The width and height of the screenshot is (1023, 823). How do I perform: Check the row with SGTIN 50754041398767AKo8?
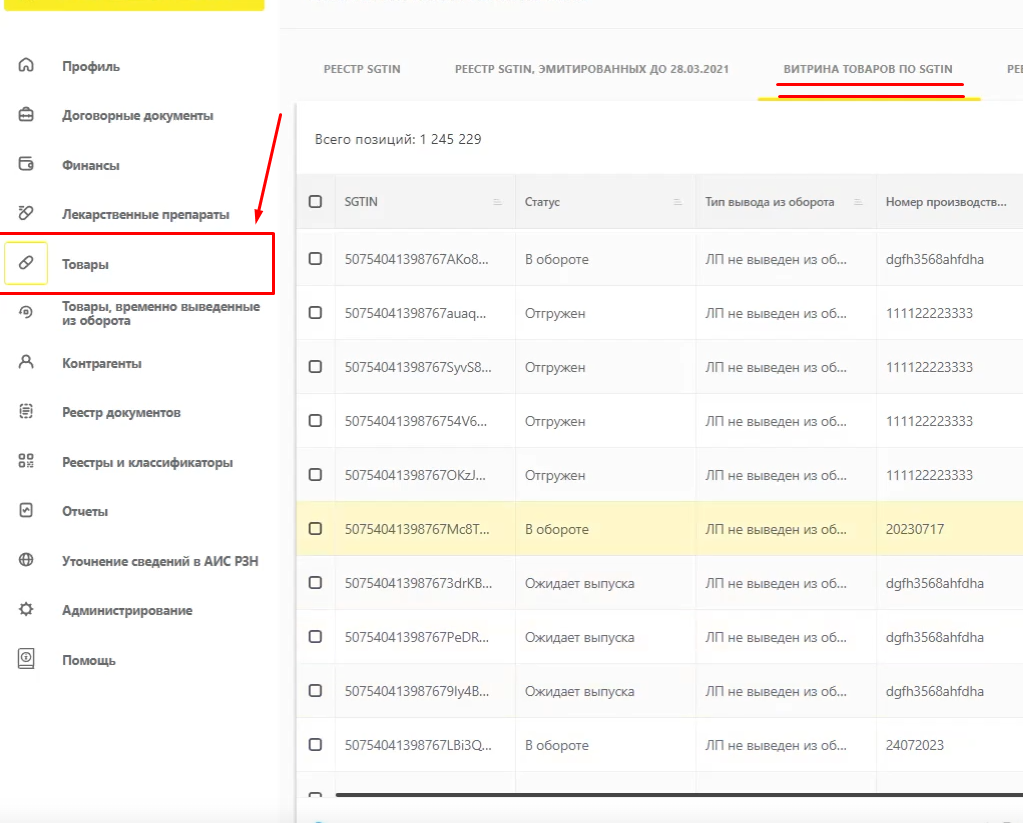click(315, 259)
